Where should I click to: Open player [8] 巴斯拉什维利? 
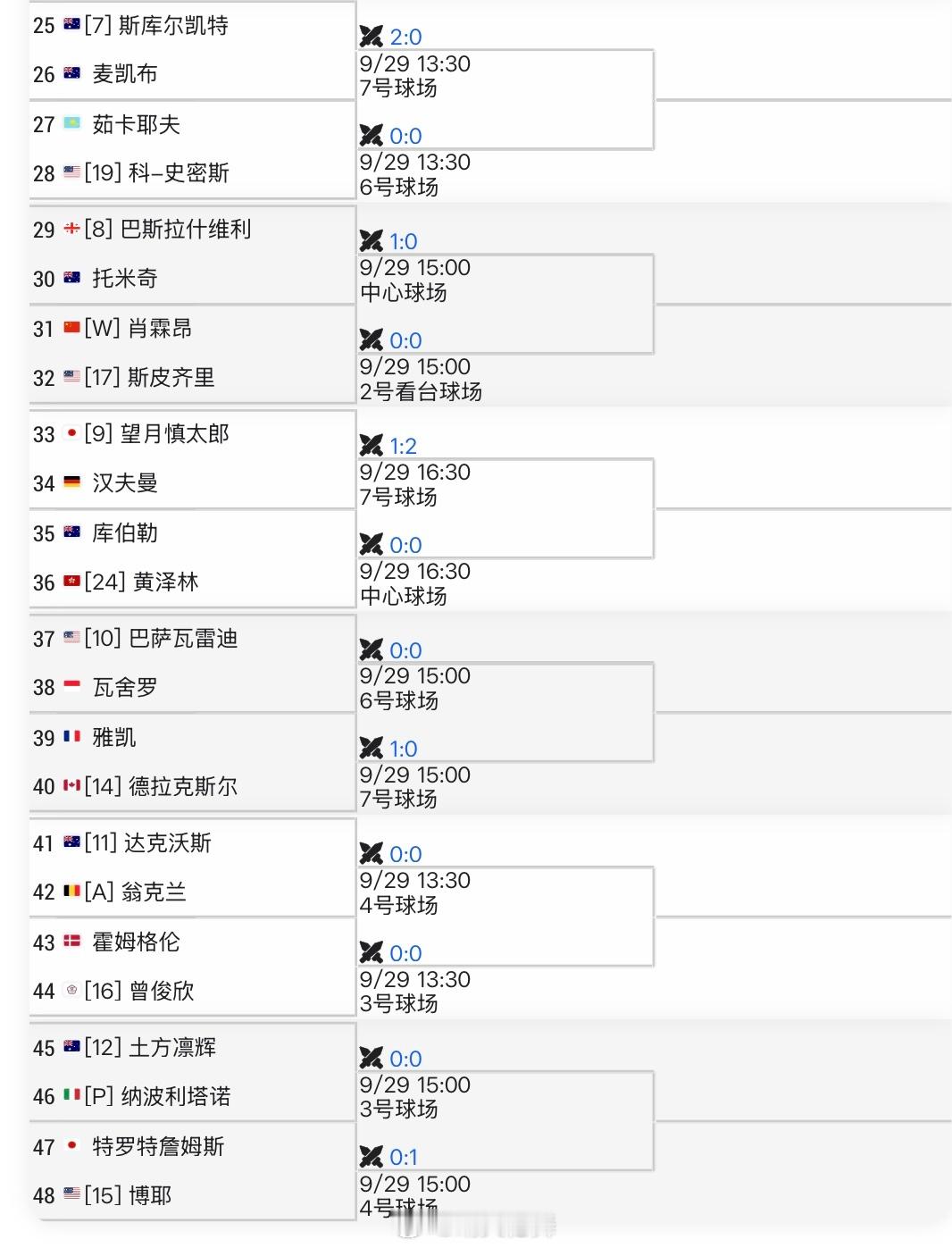click(168, 230)
